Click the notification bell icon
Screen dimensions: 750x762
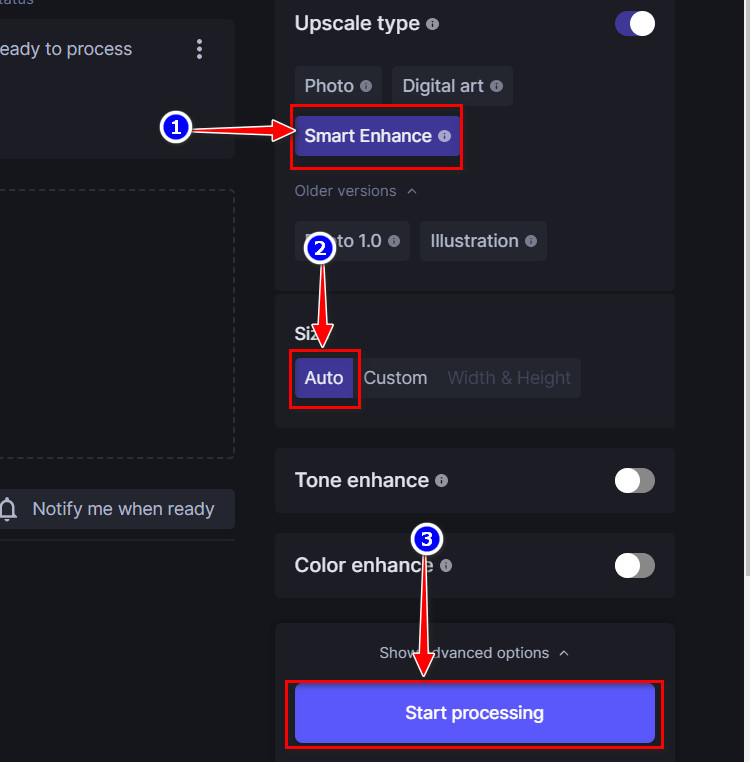9,509
